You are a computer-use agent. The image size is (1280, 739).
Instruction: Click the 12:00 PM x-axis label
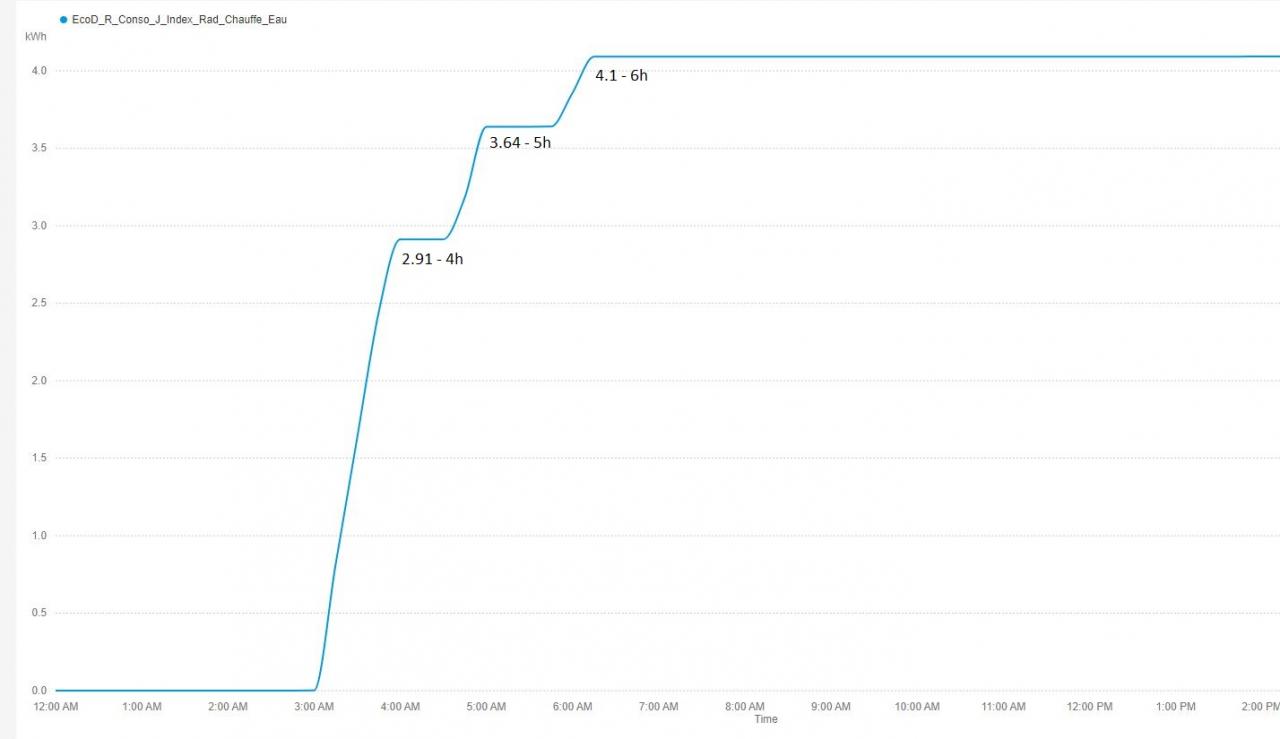click(1089, 707)
